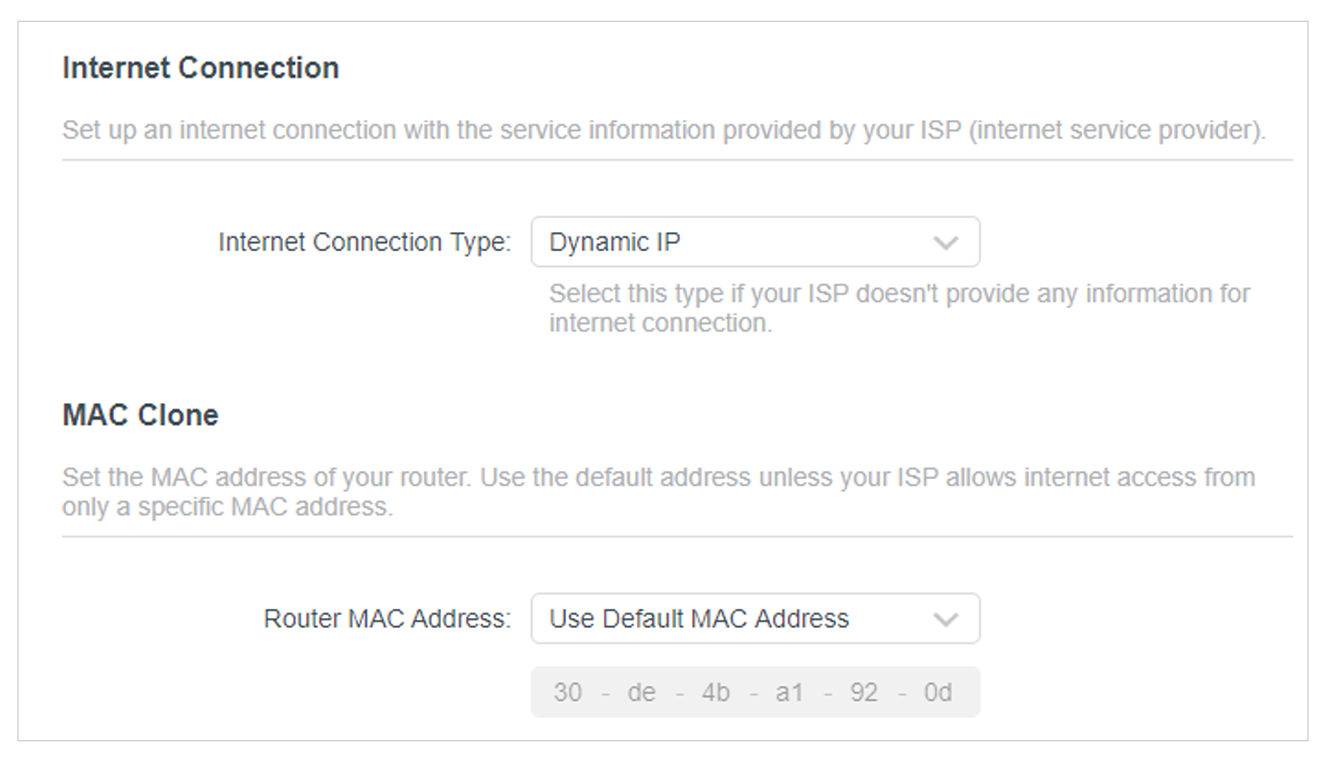The width and height of the screenshot is (1340, 762).
Task: Click the dash separator between "30" and "de"
Action: click(x=604, y=693)
